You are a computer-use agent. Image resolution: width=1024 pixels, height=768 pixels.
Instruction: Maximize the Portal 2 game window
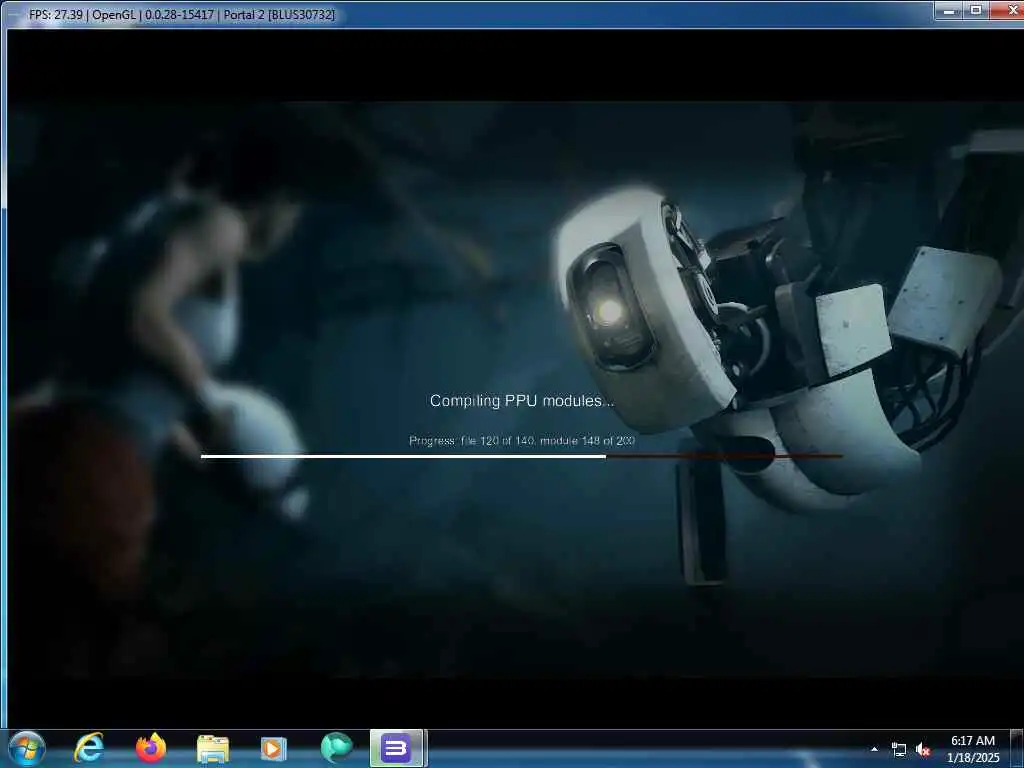tap(976, 10)
